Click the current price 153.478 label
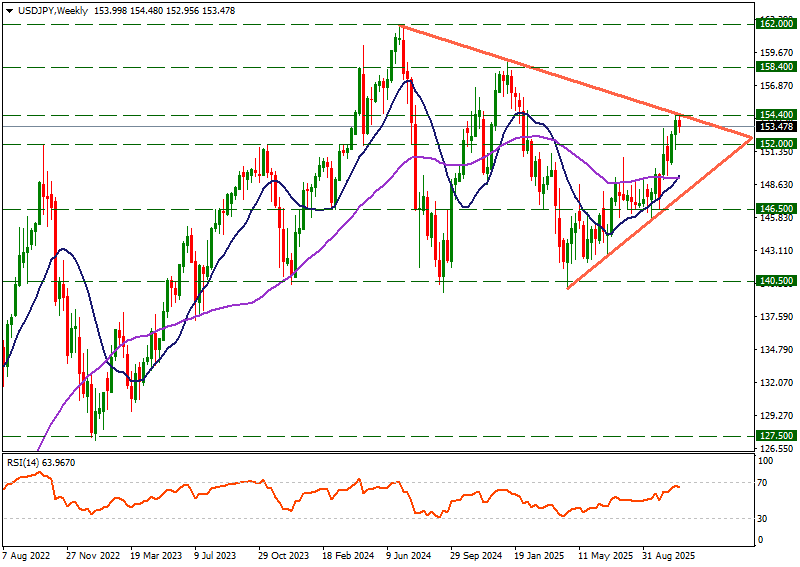 773,127
